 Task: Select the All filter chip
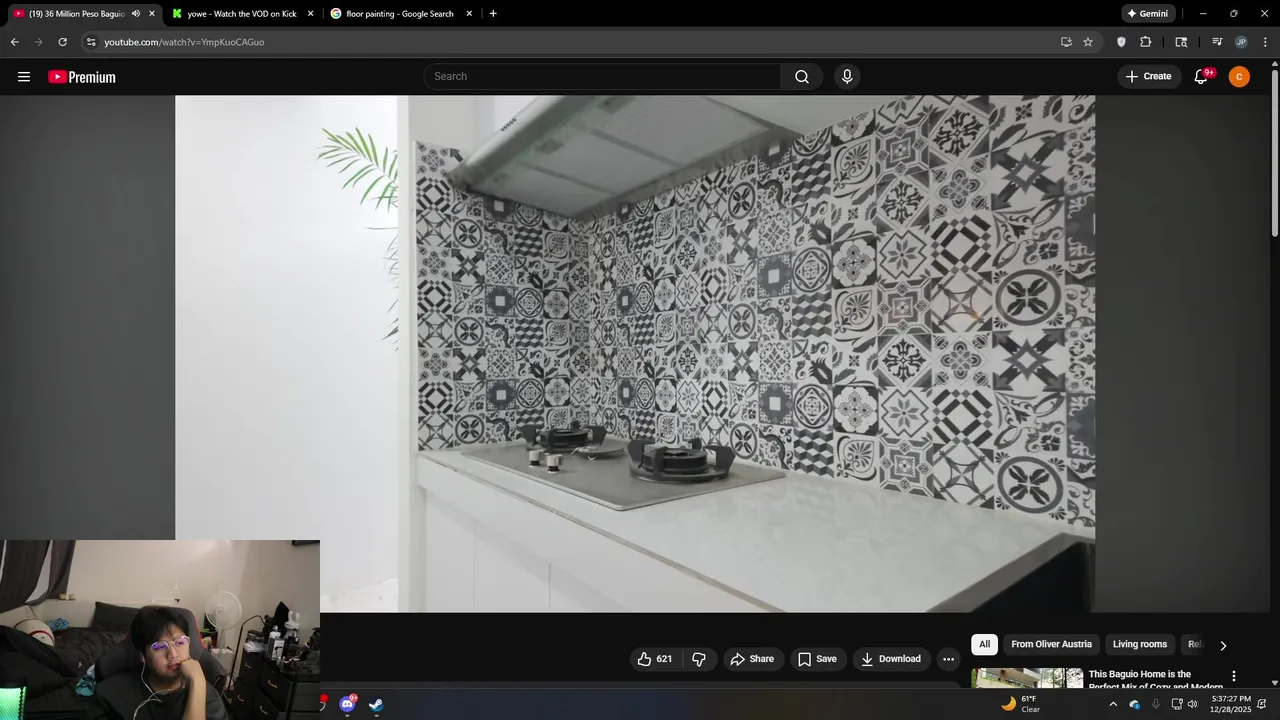[x=984, y=645]
